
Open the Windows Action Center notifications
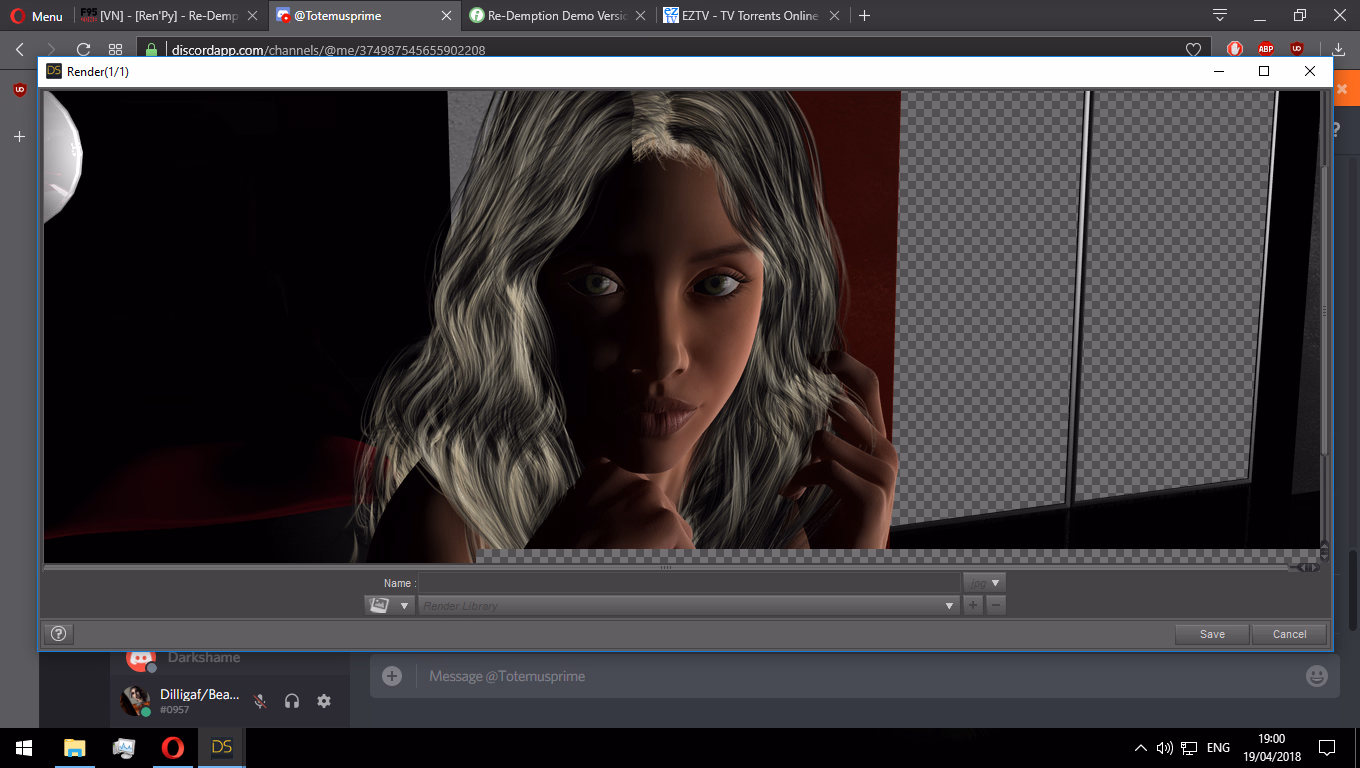tap(1327, 748)
